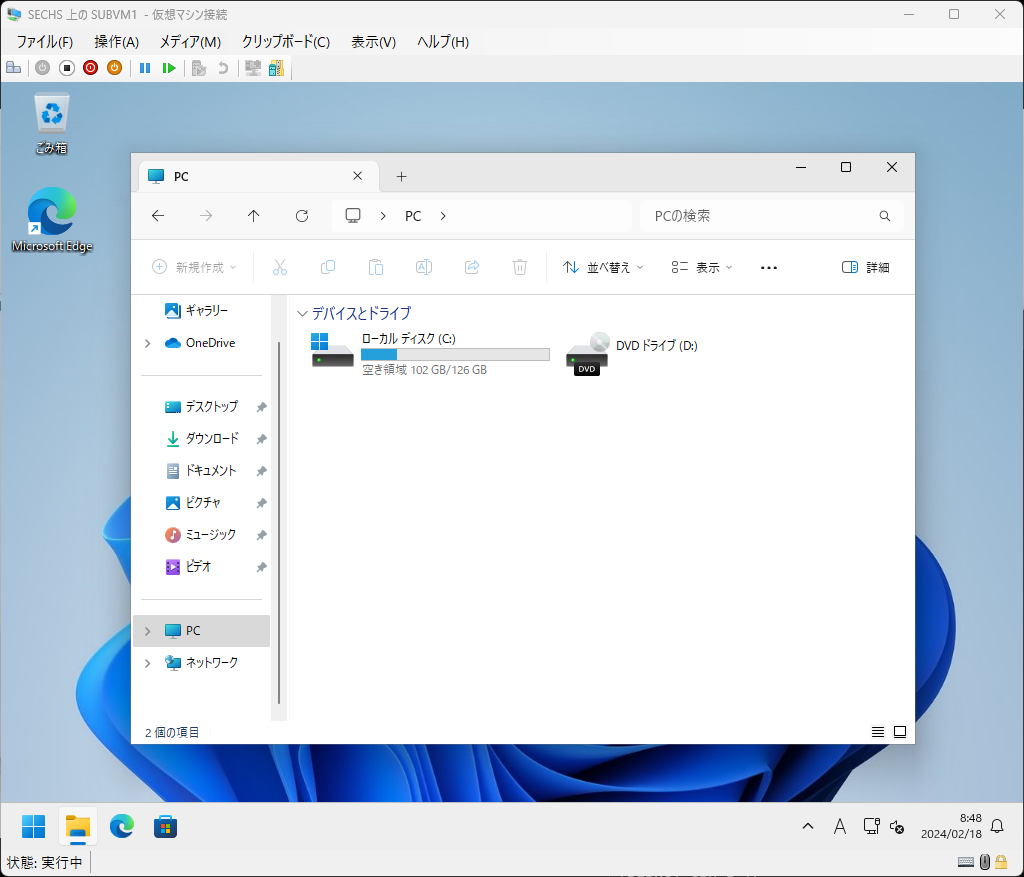Click the Share/resources icon in VM toolbar
Viewport: 1024px width, 877px height.
coord(276,68)
